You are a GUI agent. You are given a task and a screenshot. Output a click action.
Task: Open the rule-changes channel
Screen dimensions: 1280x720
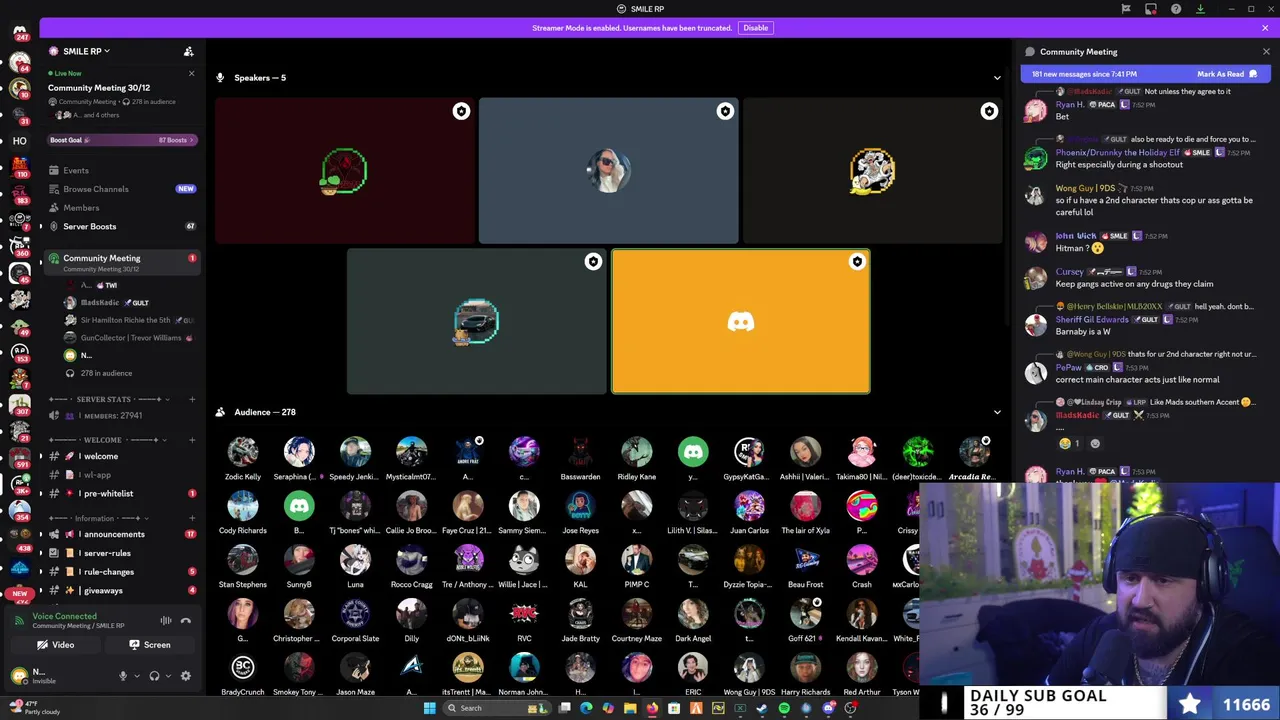point(120,572)
